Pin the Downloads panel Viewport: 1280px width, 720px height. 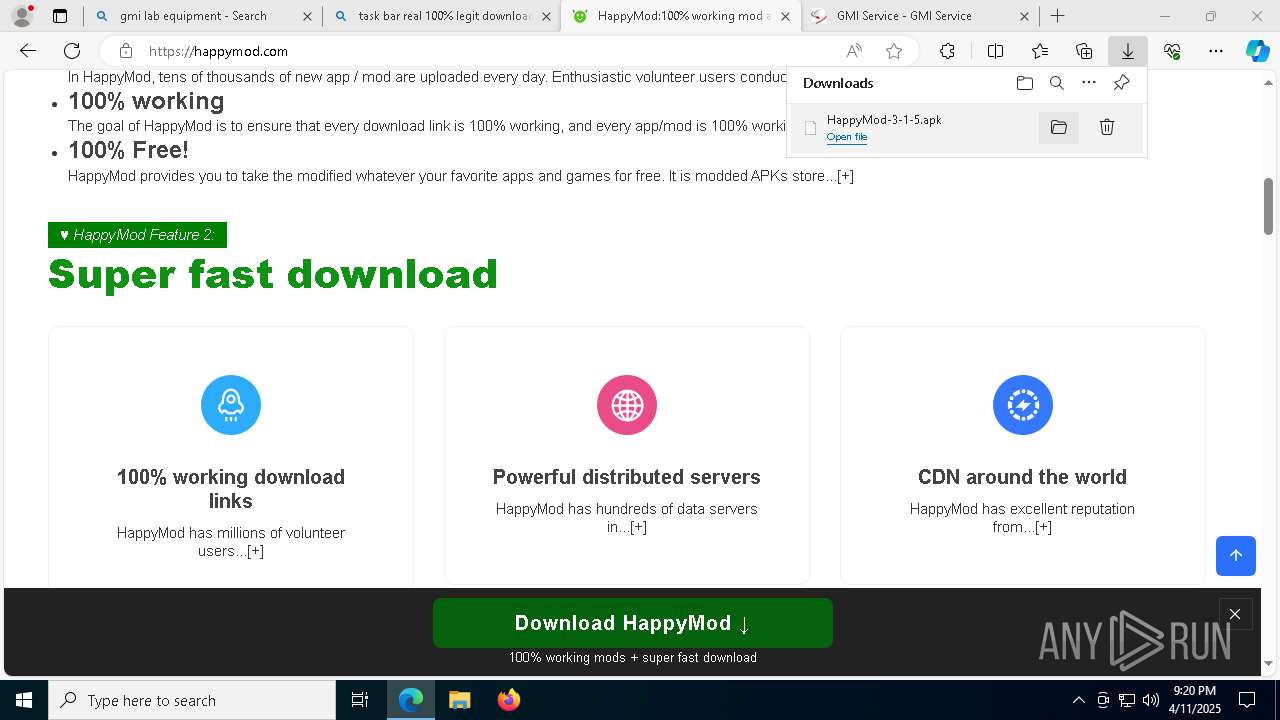pyautogui.click(x=1121, y=83)
